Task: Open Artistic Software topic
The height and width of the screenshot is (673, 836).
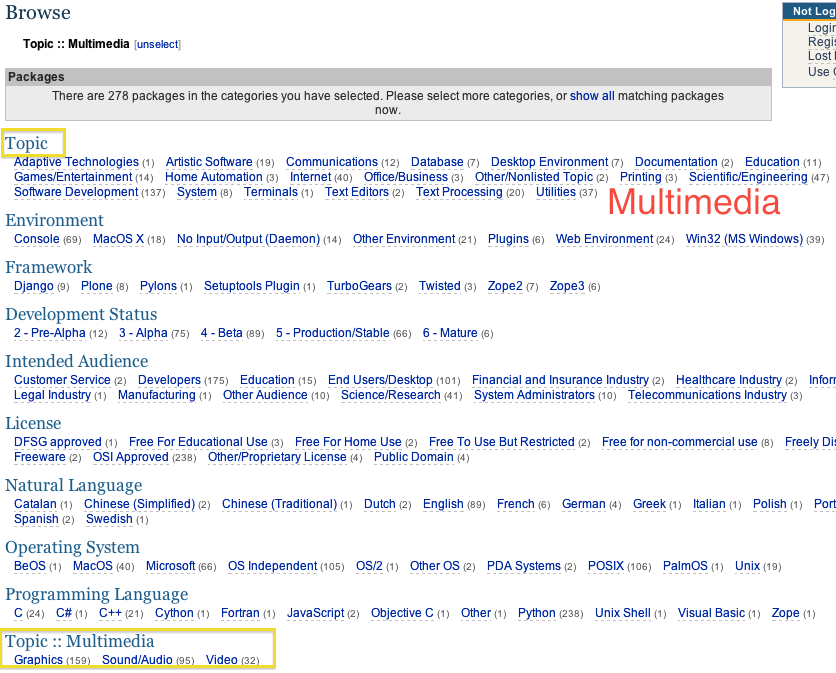Action: tap(209, 162)
